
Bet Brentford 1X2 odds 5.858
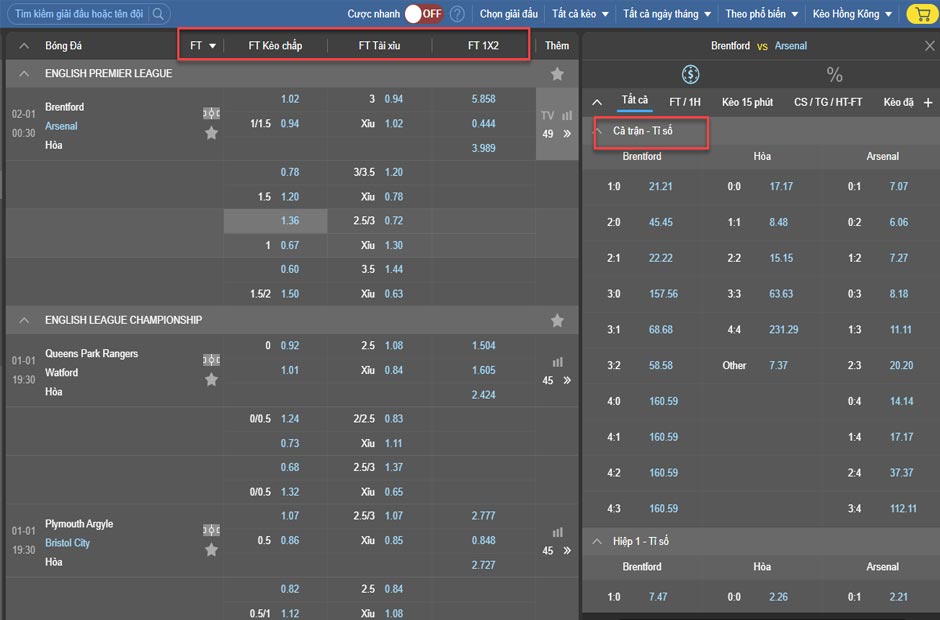click(483, 99)
